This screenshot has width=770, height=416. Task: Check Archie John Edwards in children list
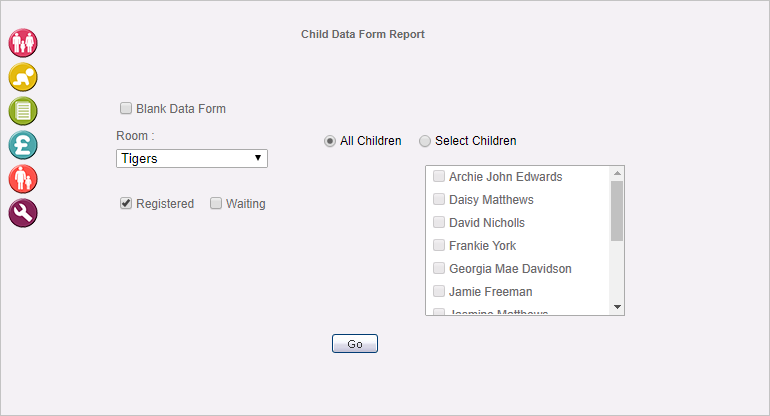pyautogui.click(x=439, y=176)
